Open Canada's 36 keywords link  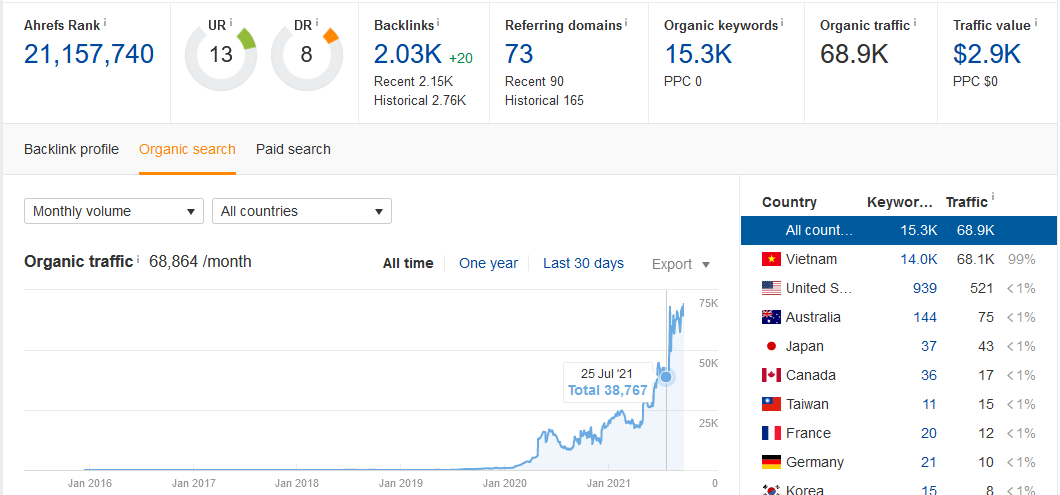(x=929, y=375)
